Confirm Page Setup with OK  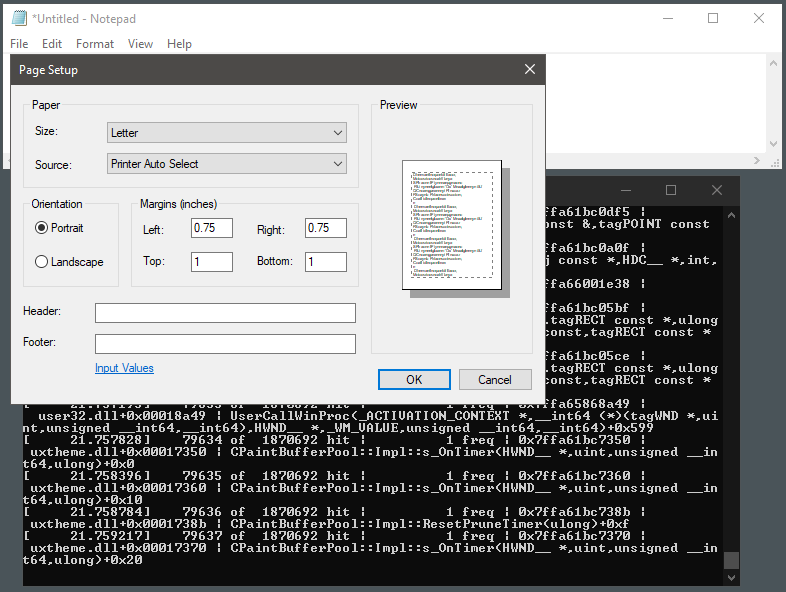tap(414, 379)
